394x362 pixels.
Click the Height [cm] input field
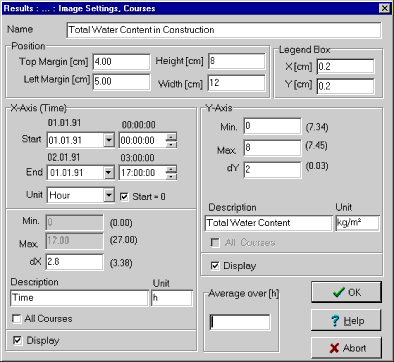pyautogui.click(x=237, y=61)
